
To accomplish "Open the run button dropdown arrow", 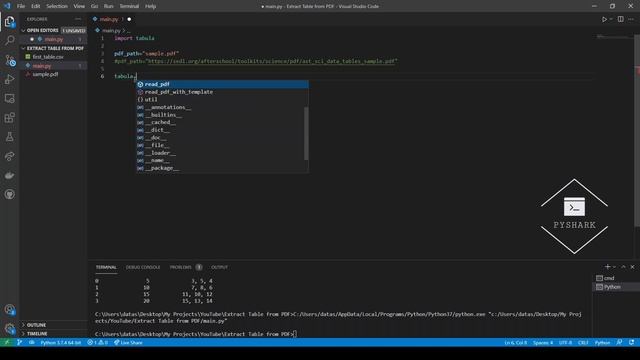I will (611, 19).
